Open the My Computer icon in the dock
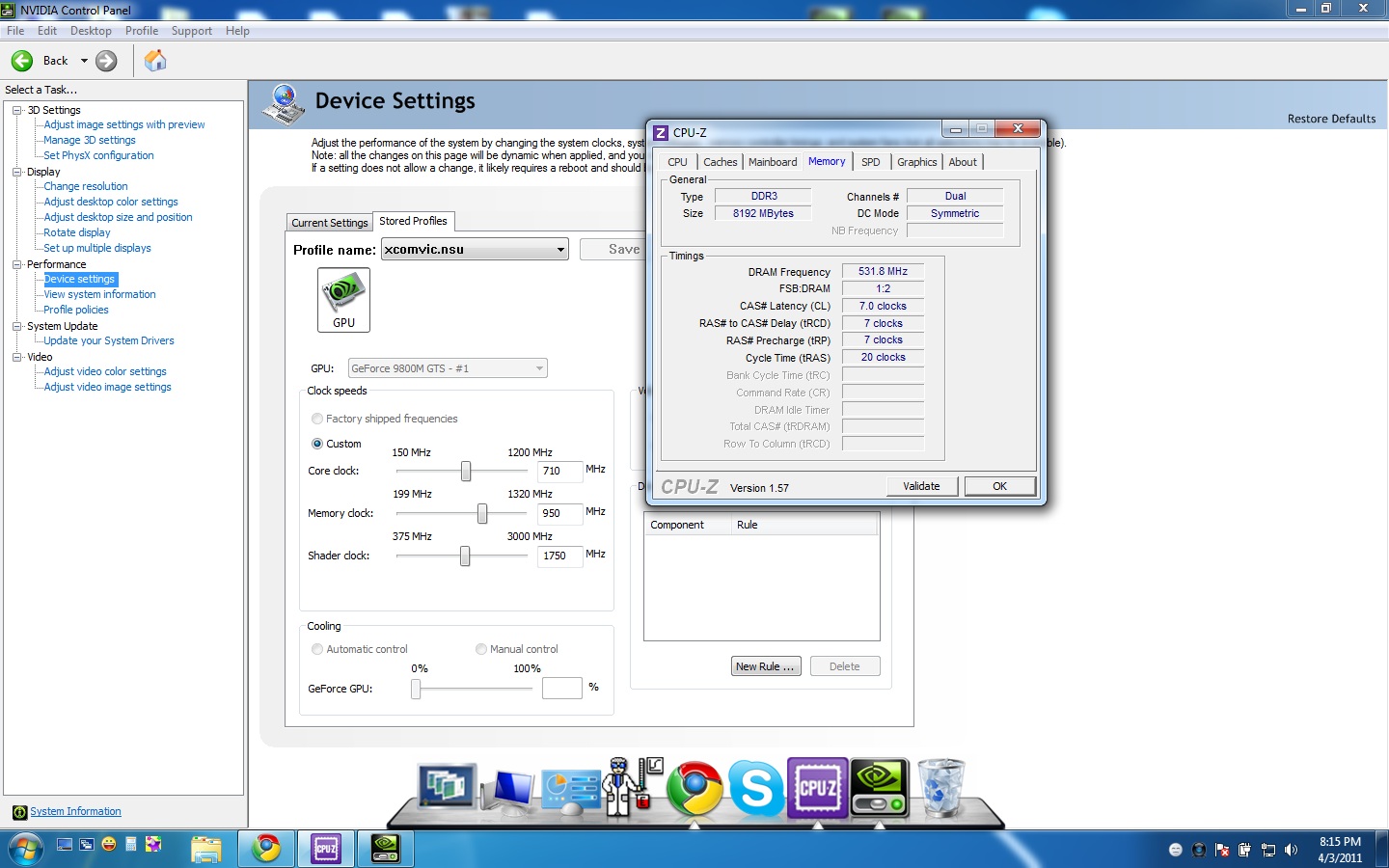Image resolution: width=1389 pixels, height=868 pixels. (509, 791)
